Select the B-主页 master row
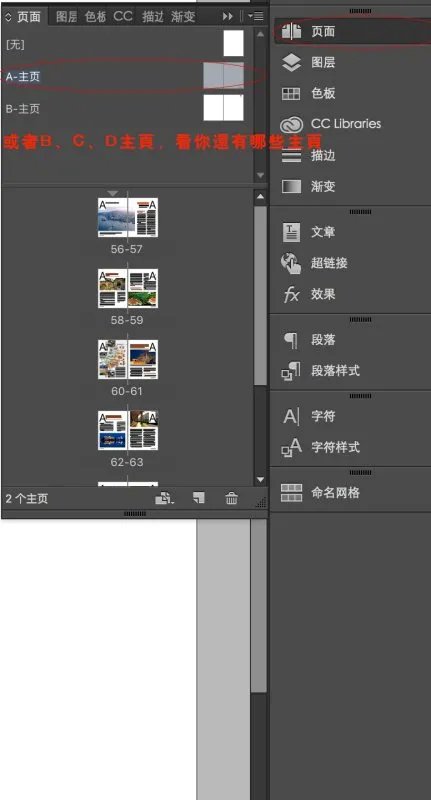 click(x=128, y=108)
